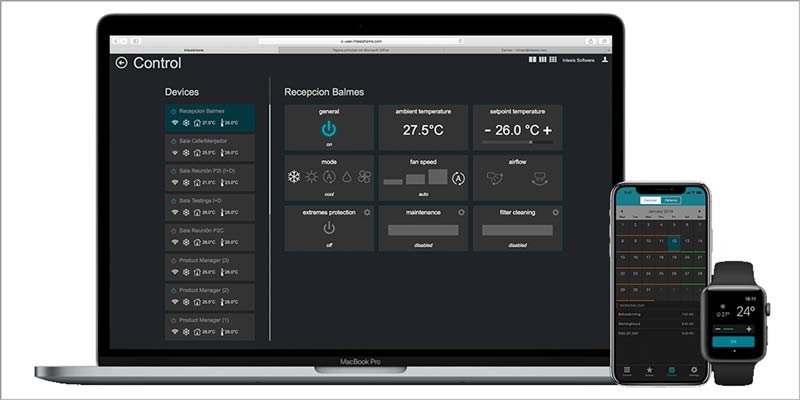Switch to the three-column layout view icon
Viewport: 800px width, 400px height.
click(x=542, y=60)
